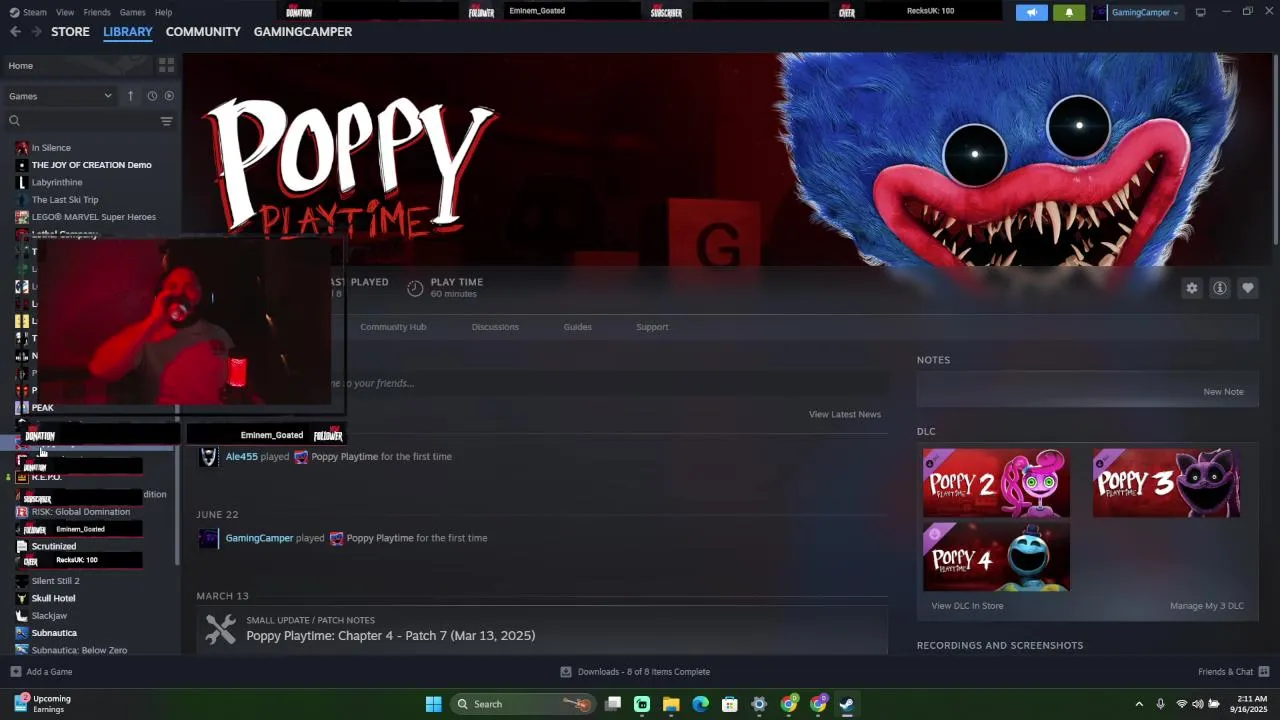Open the Guides tab
The height and width of the screenshot is (720, 1280).
point(578,327)
